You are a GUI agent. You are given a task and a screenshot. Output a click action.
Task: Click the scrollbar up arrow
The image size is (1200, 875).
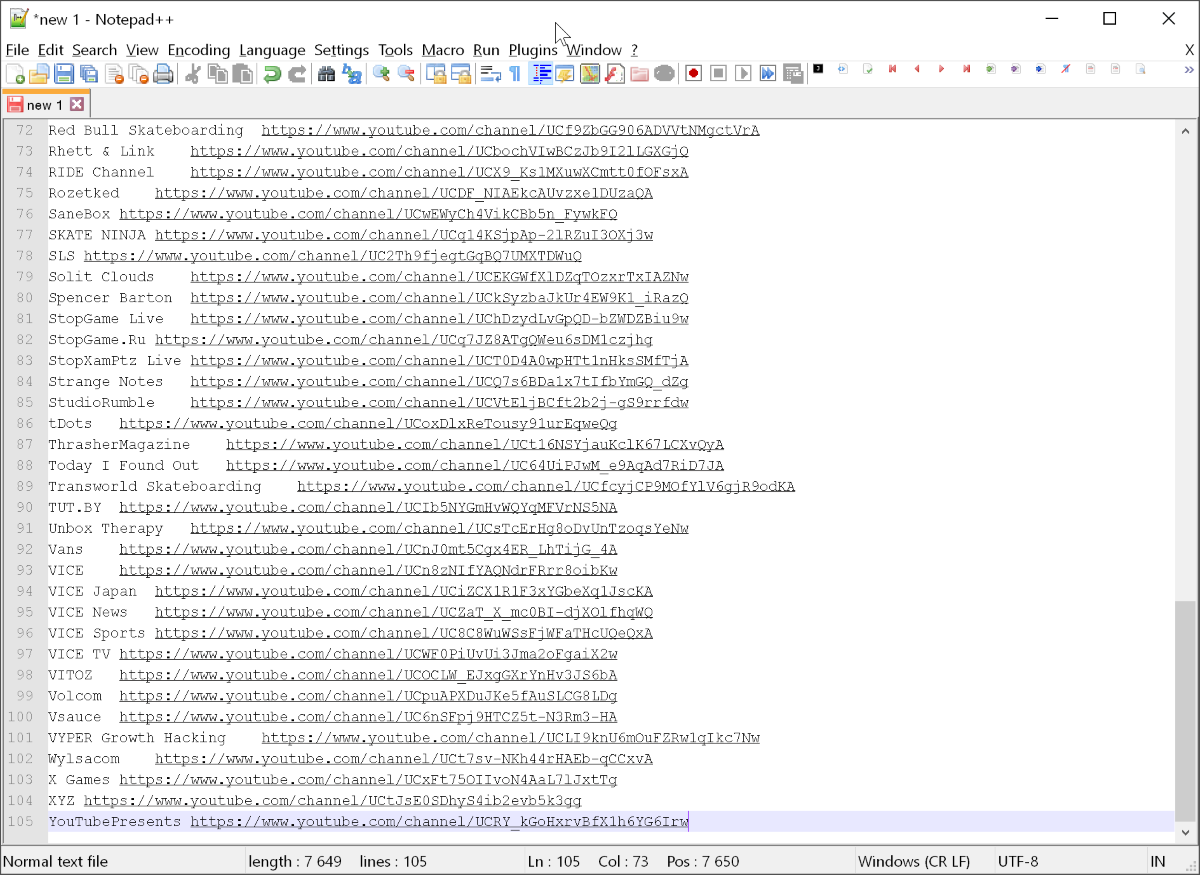tap(1186, 130)
